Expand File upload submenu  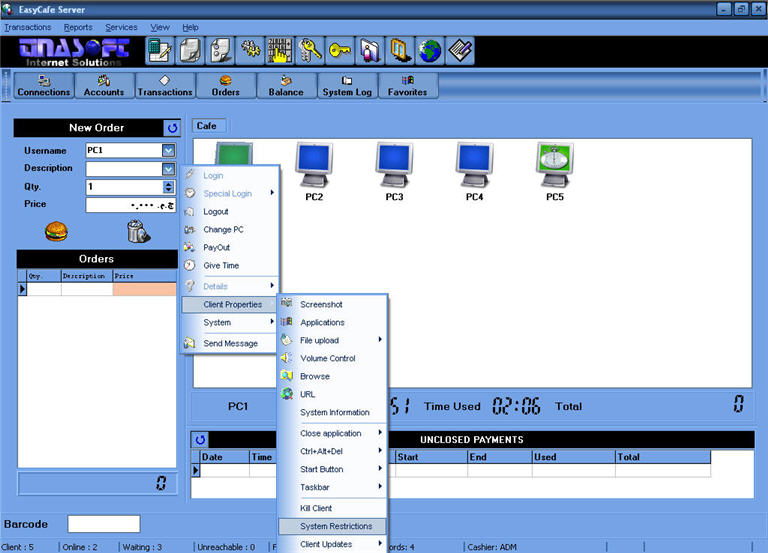click(333, 340)
